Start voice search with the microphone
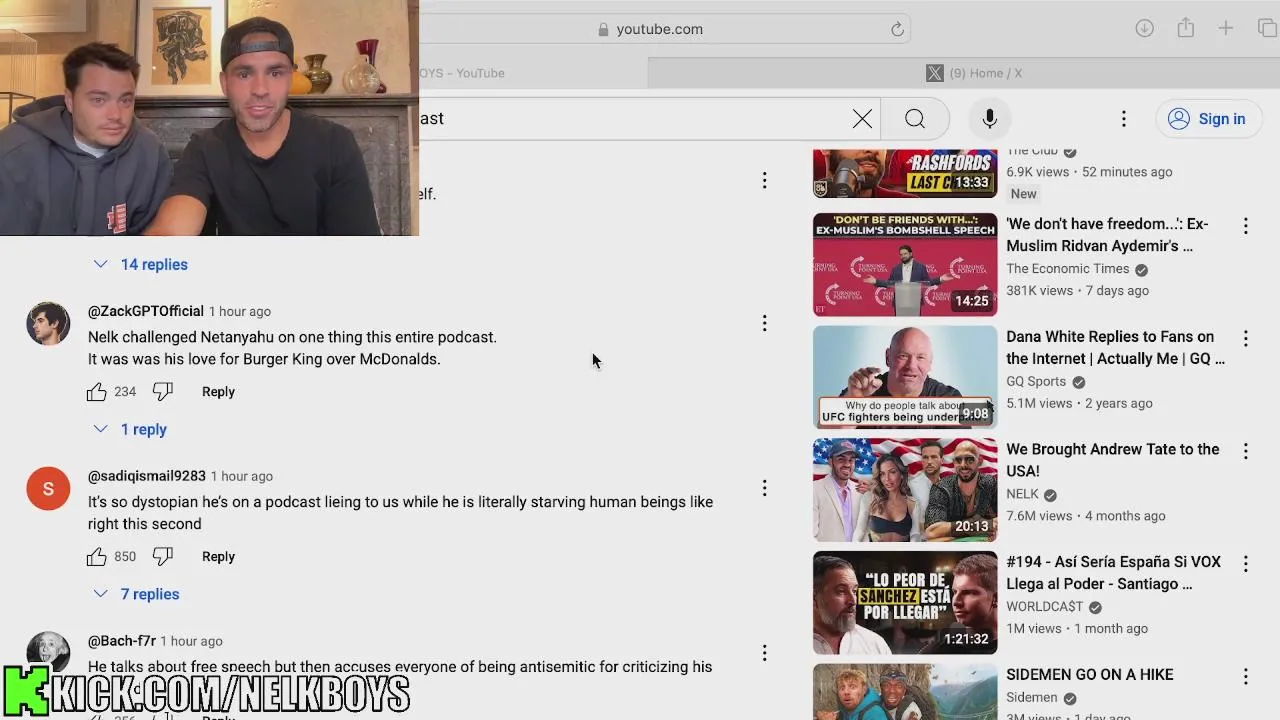Screen dimensions: 1280x720 tap(989, 119)
